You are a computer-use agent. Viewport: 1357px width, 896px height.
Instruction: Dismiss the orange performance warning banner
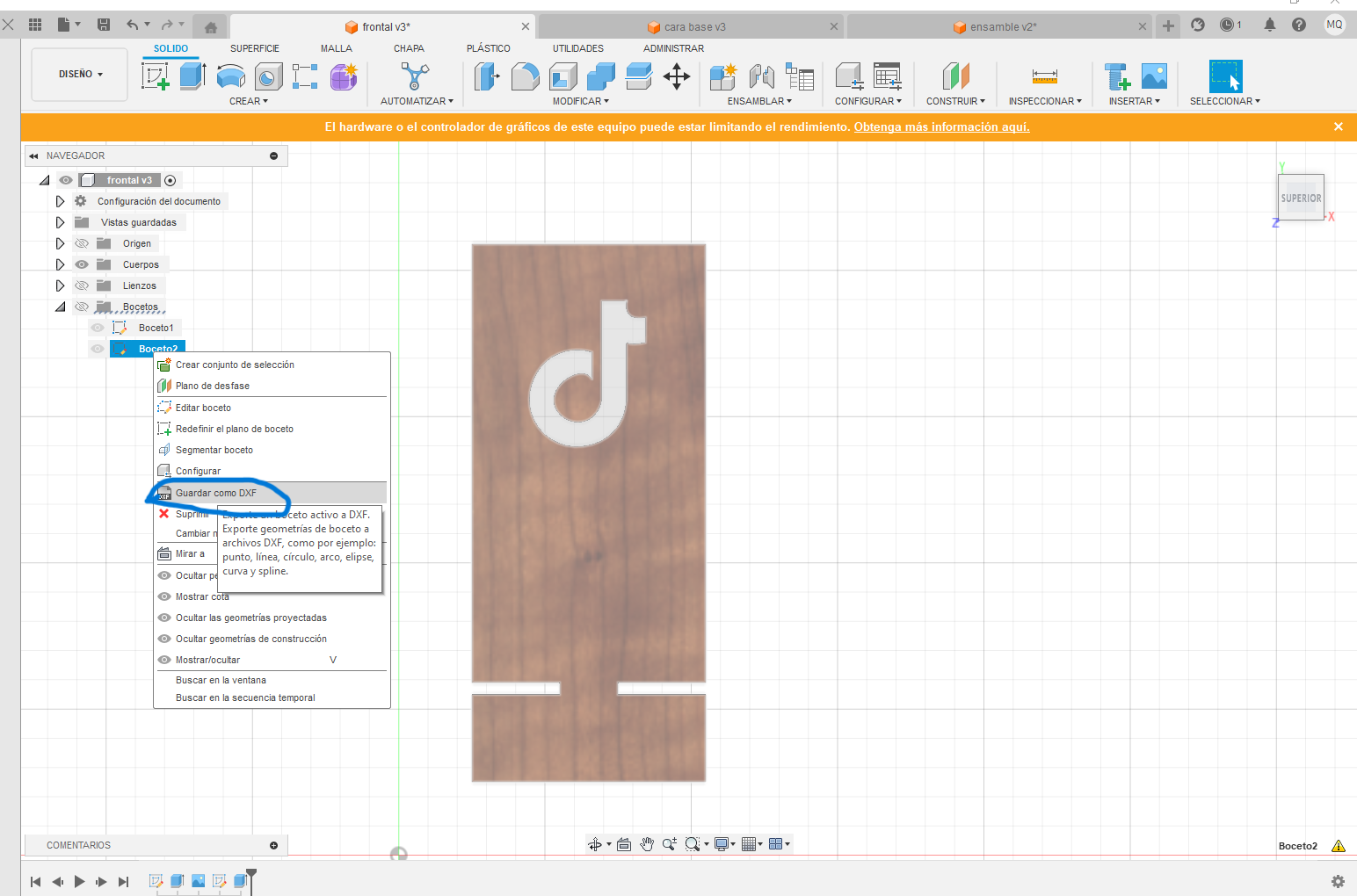(x=1338, y=126)
